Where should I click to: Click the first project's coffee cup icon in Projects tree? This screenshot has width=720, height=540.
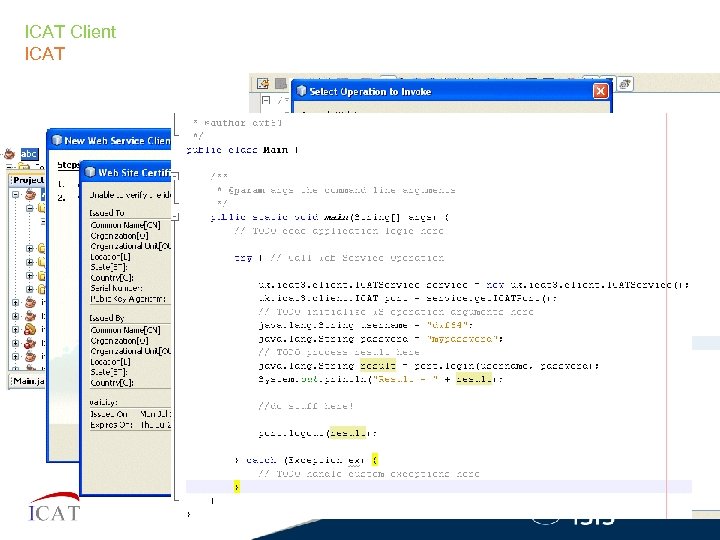[30, 195]
